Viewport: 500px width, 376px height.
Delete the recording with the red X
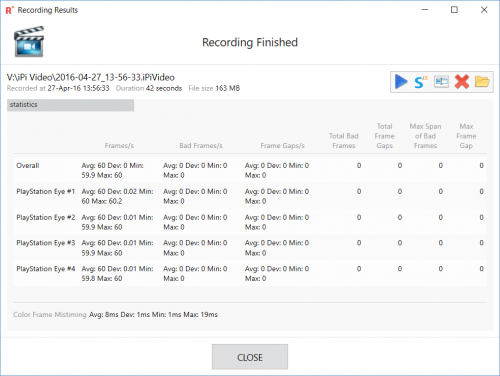tap(462, 82)
